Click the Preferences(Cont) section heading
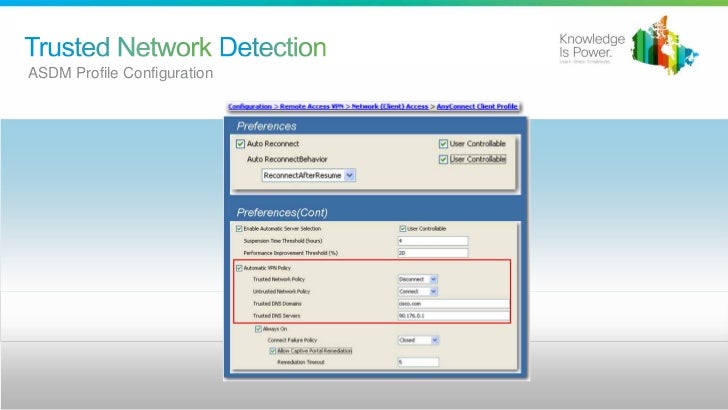Viewport: 728px width, 410px height. coord(282,213)
